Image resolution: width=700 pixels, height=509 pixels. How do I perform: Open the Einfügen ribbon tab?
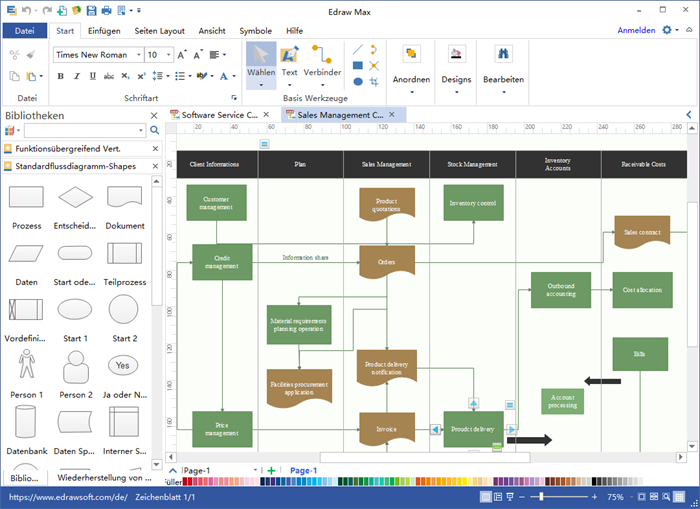(x=104, y=31)
